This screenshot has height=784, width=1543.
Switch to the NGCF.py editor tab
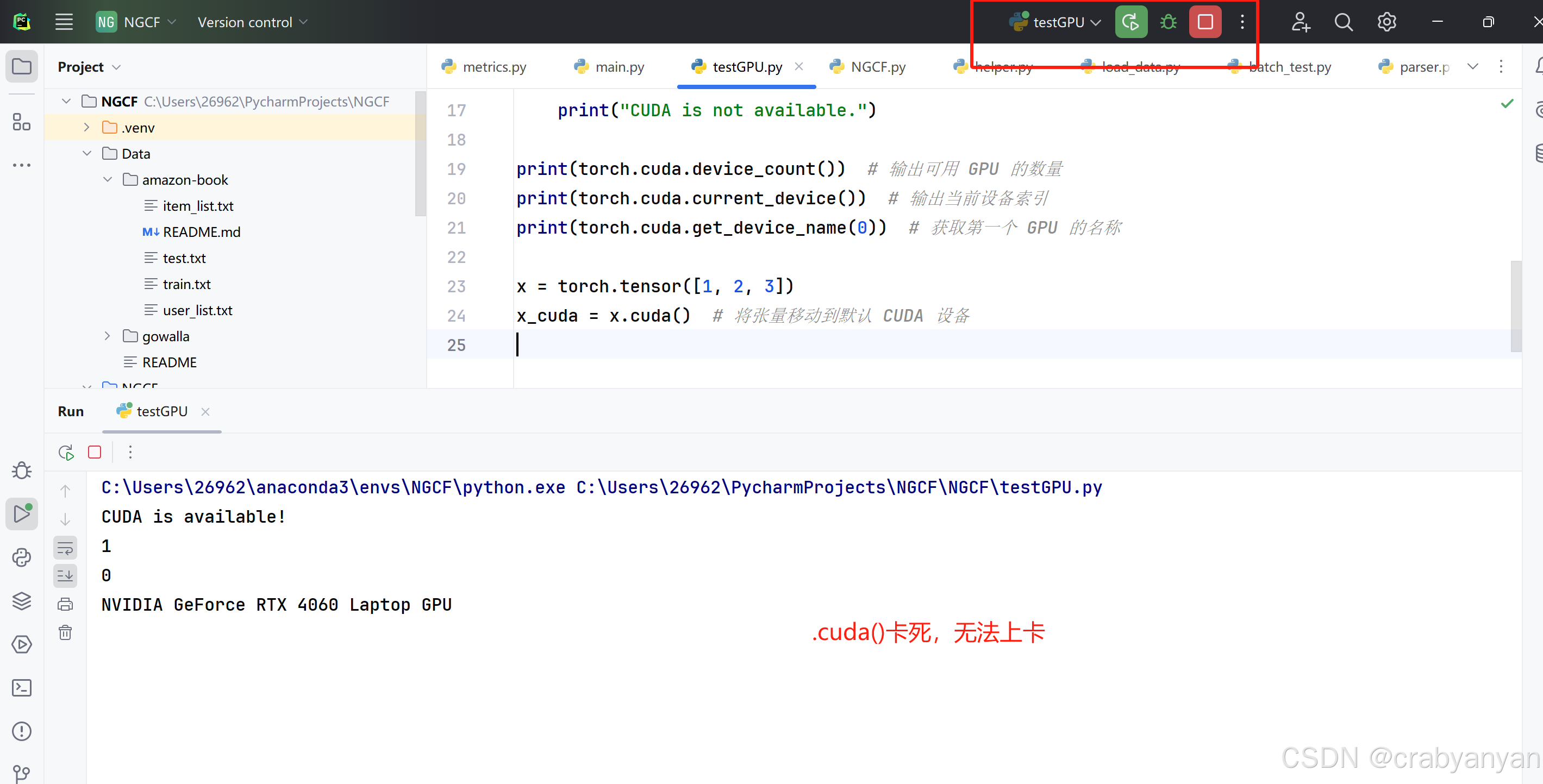point(877,67)
